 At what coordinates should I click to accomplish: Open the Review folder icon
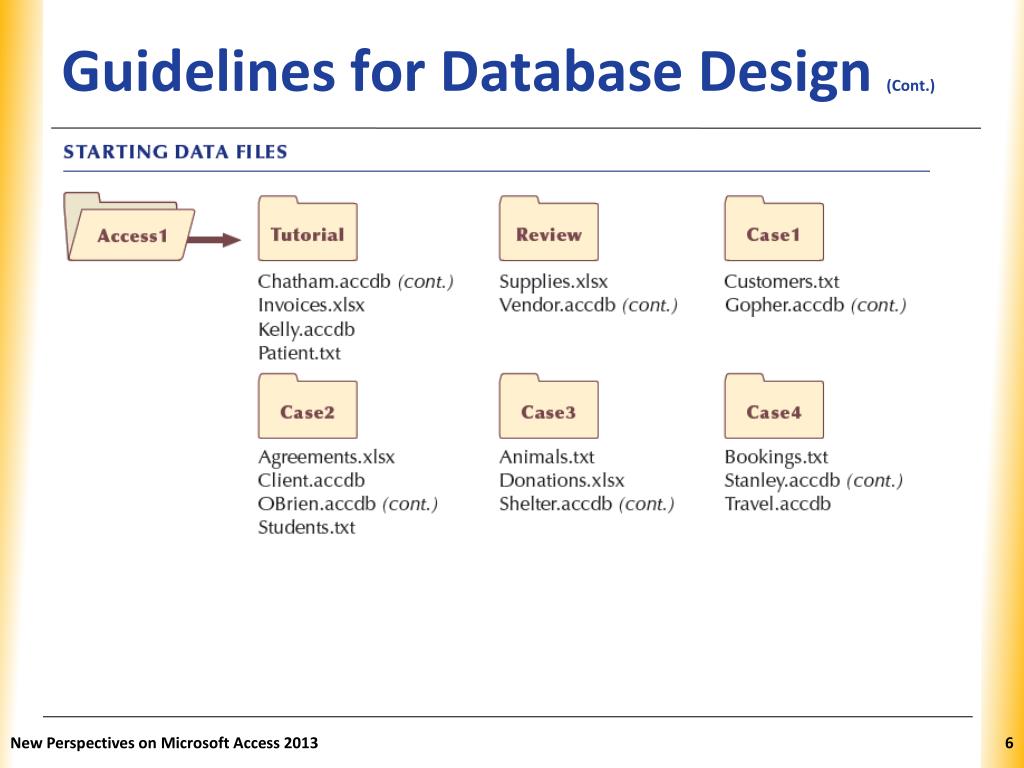[549, 228]
